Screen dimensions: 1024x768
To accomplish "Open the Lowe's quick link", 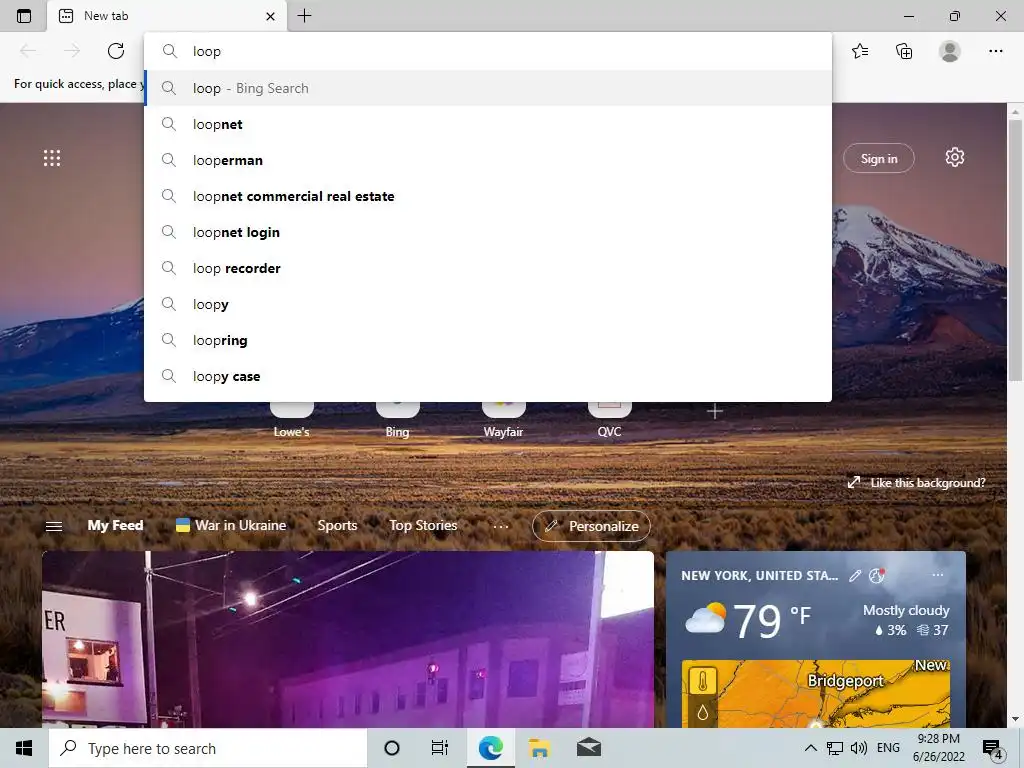I will 291,420.
